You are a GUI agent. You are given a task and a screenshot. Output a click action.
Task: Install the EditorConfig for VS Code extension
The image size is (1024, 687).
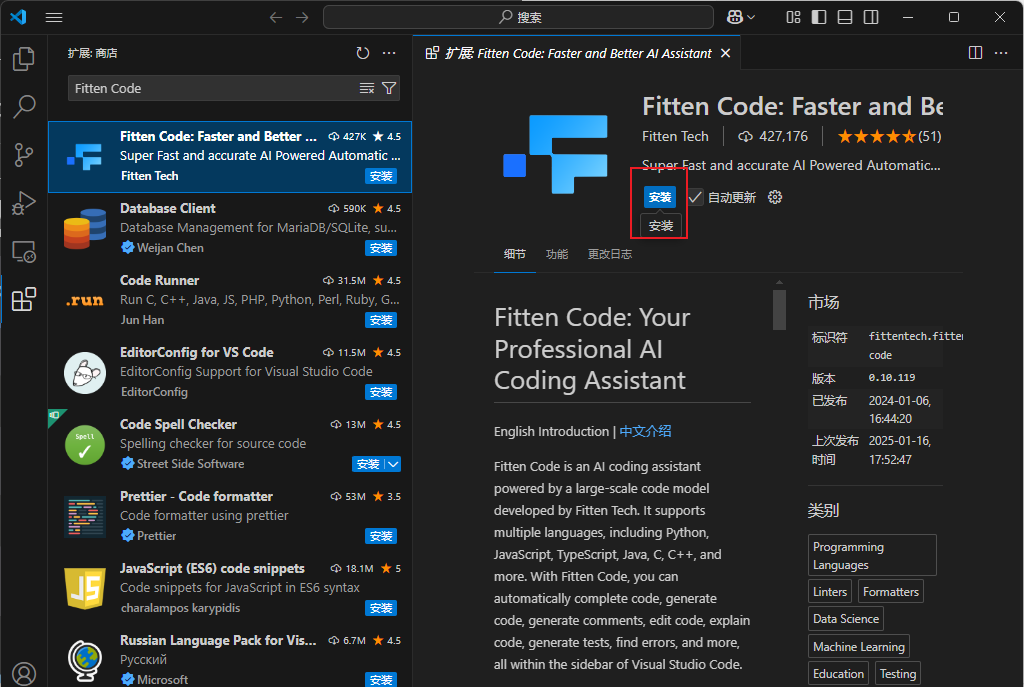click(x=381, y=392)
